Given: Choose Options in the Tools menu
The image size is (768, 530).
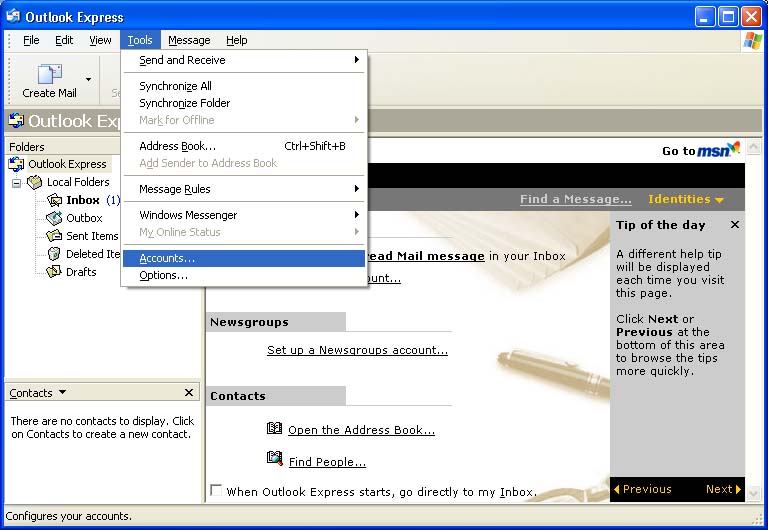Looking at the screenshot, I should (244, 275).
